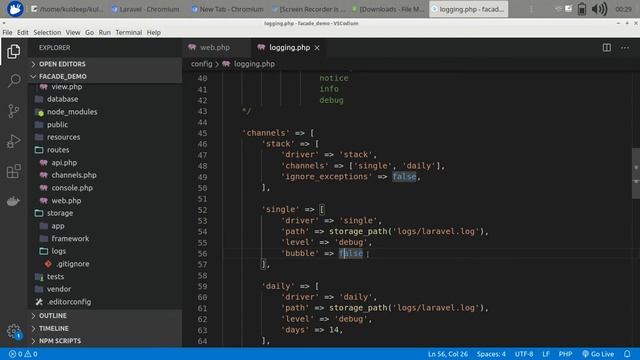
Task: Change encoding via UTF-8 status item
Action: point(524,354)
